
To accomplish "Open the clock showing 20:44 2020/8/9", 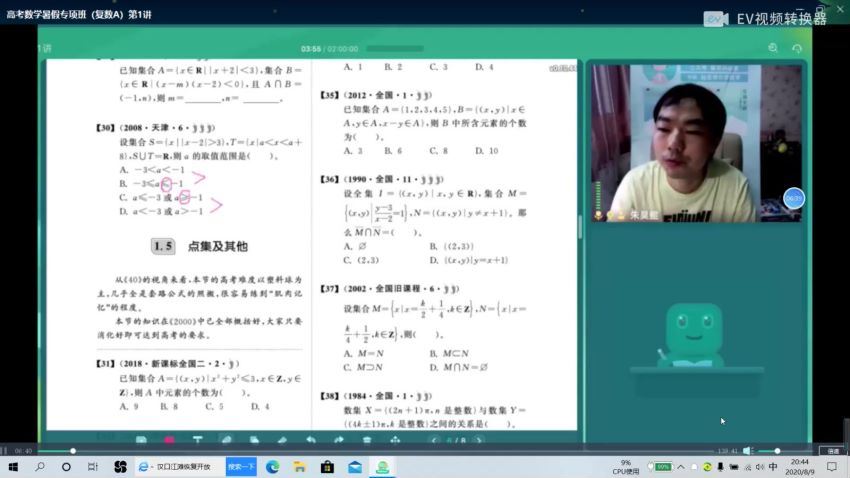I will point(800,467).
